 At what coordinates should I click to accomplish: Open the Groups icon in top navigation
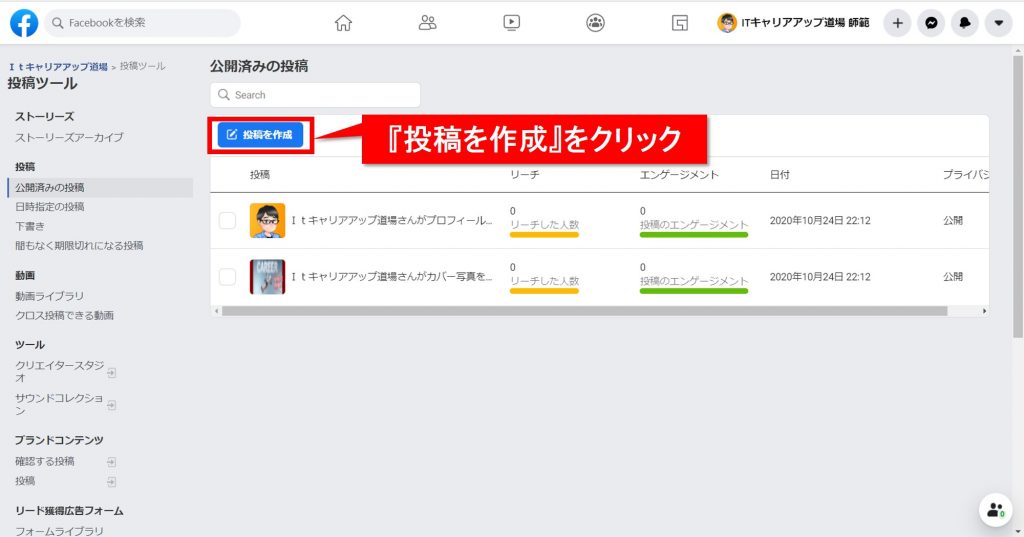596,23
